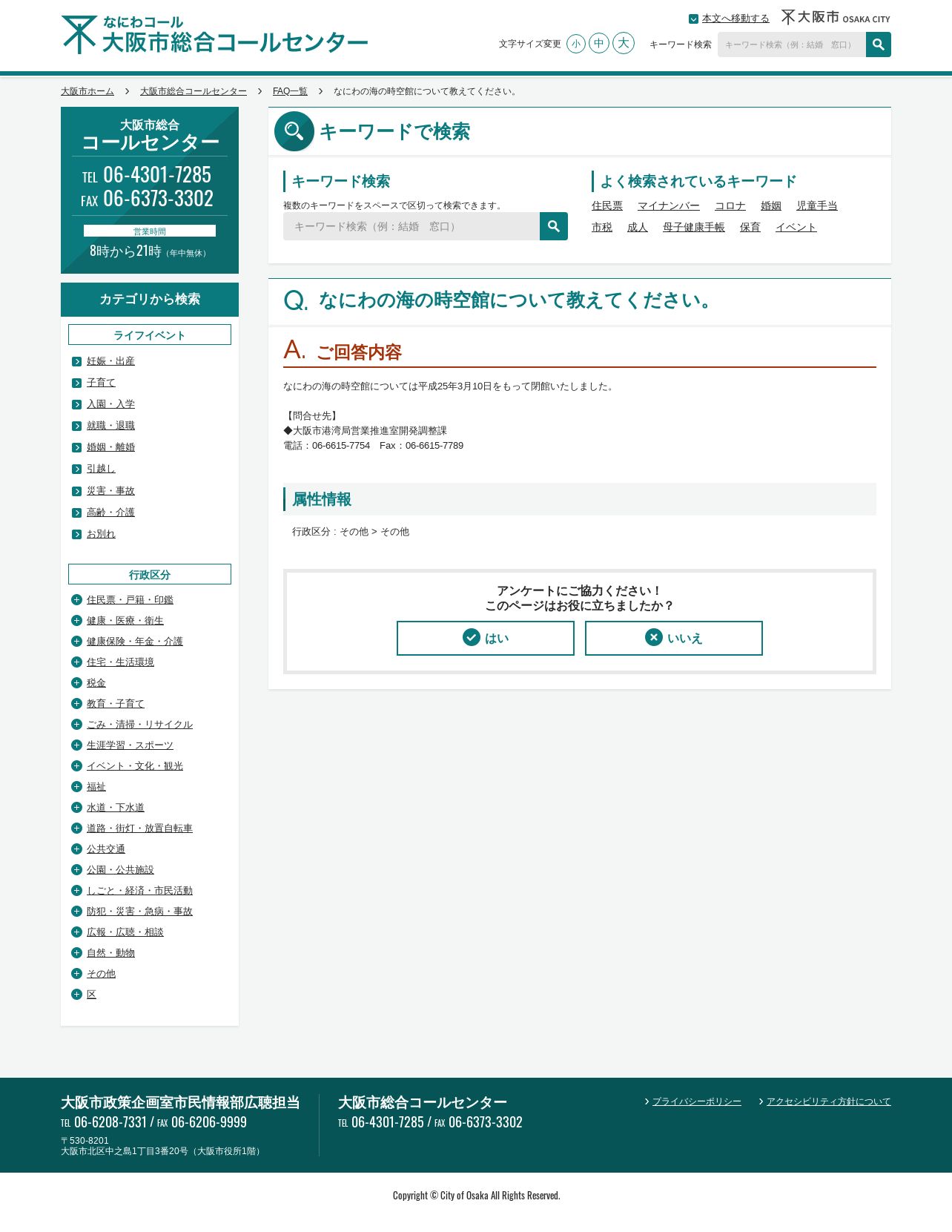Answer はい to the survey

point(486,638)
